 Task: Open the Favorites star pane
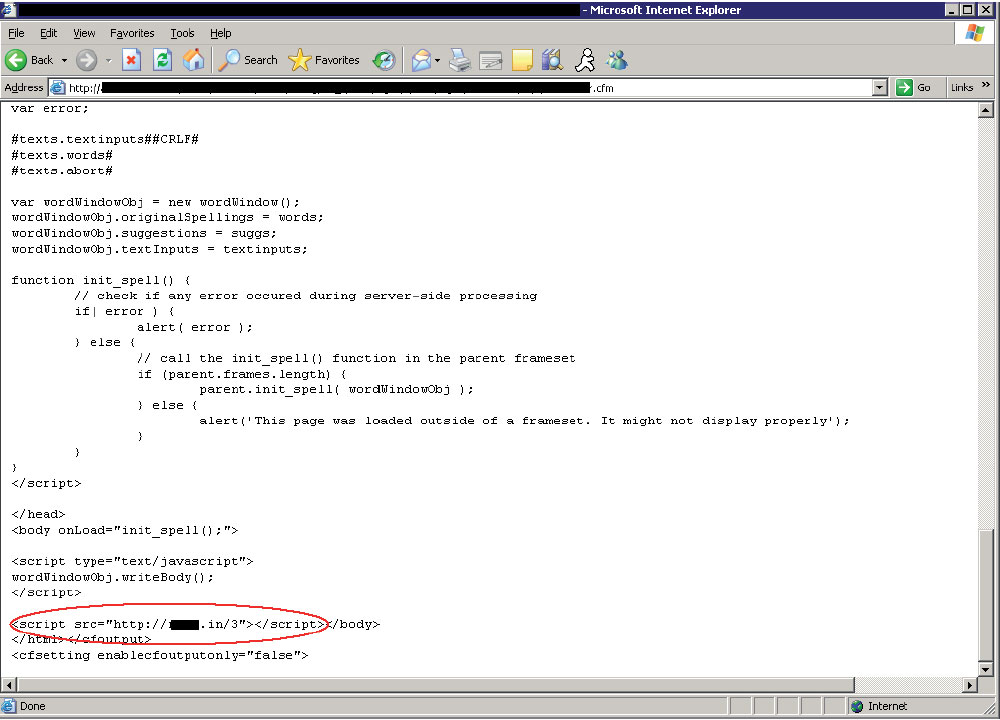pyautogui.click(x=324, y=60)
